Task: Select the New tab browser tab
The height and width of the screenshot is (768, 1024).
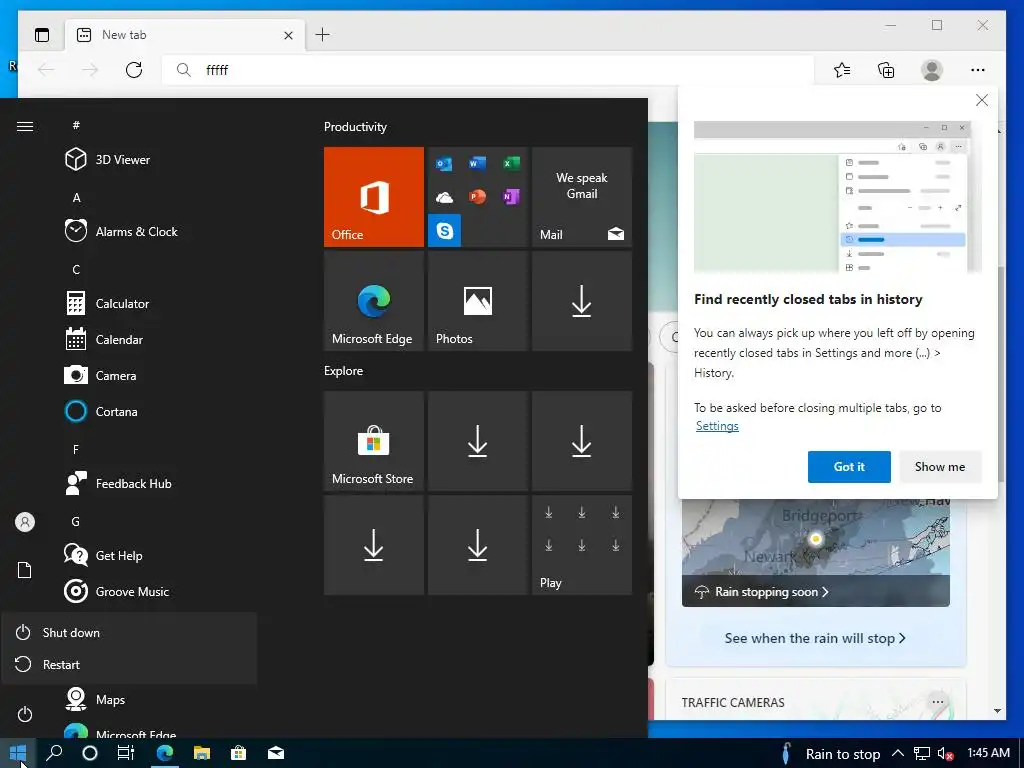Action: [185, 35]
